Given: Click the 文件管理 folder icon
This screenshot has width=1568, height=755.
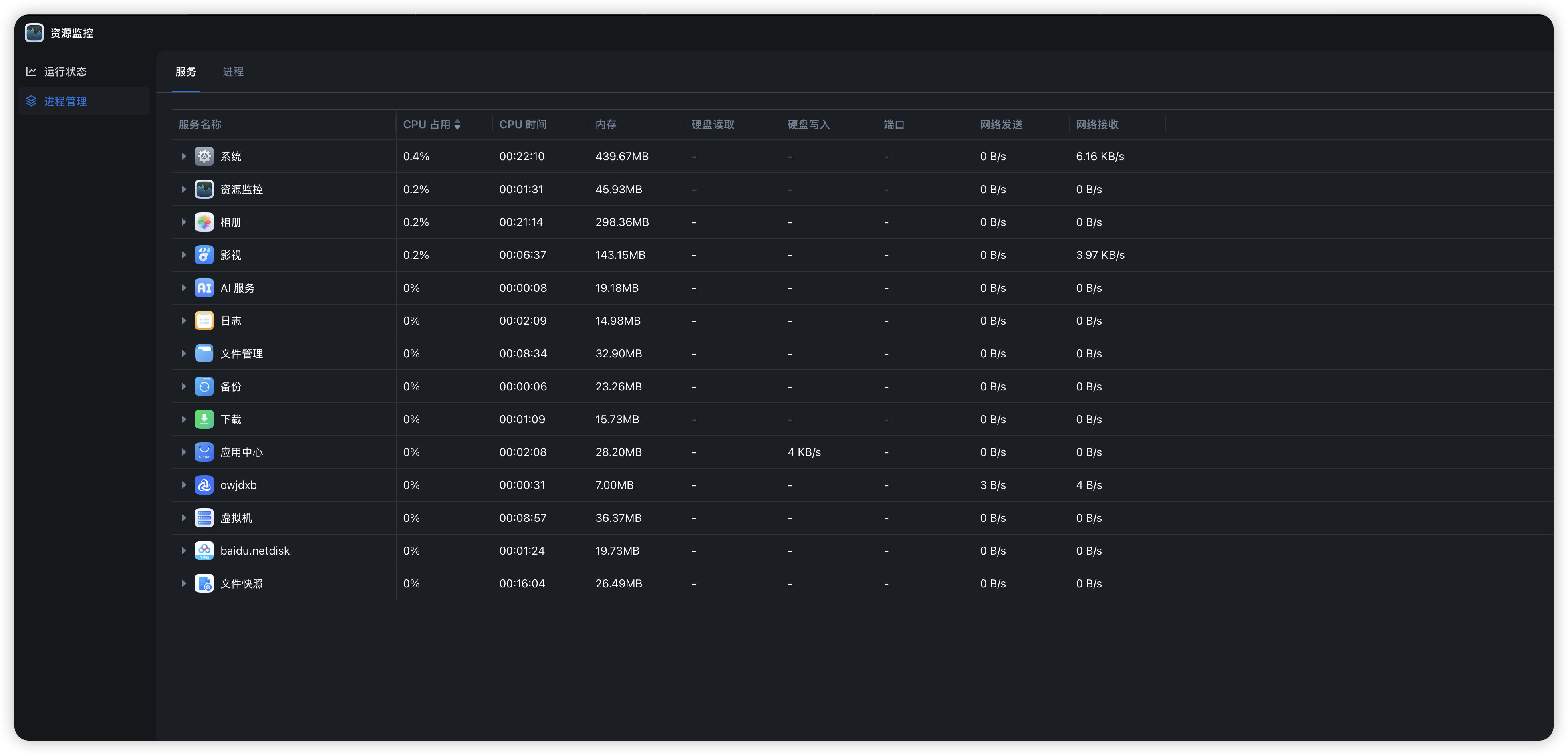Looking at the screenshot, I should 204,354.
